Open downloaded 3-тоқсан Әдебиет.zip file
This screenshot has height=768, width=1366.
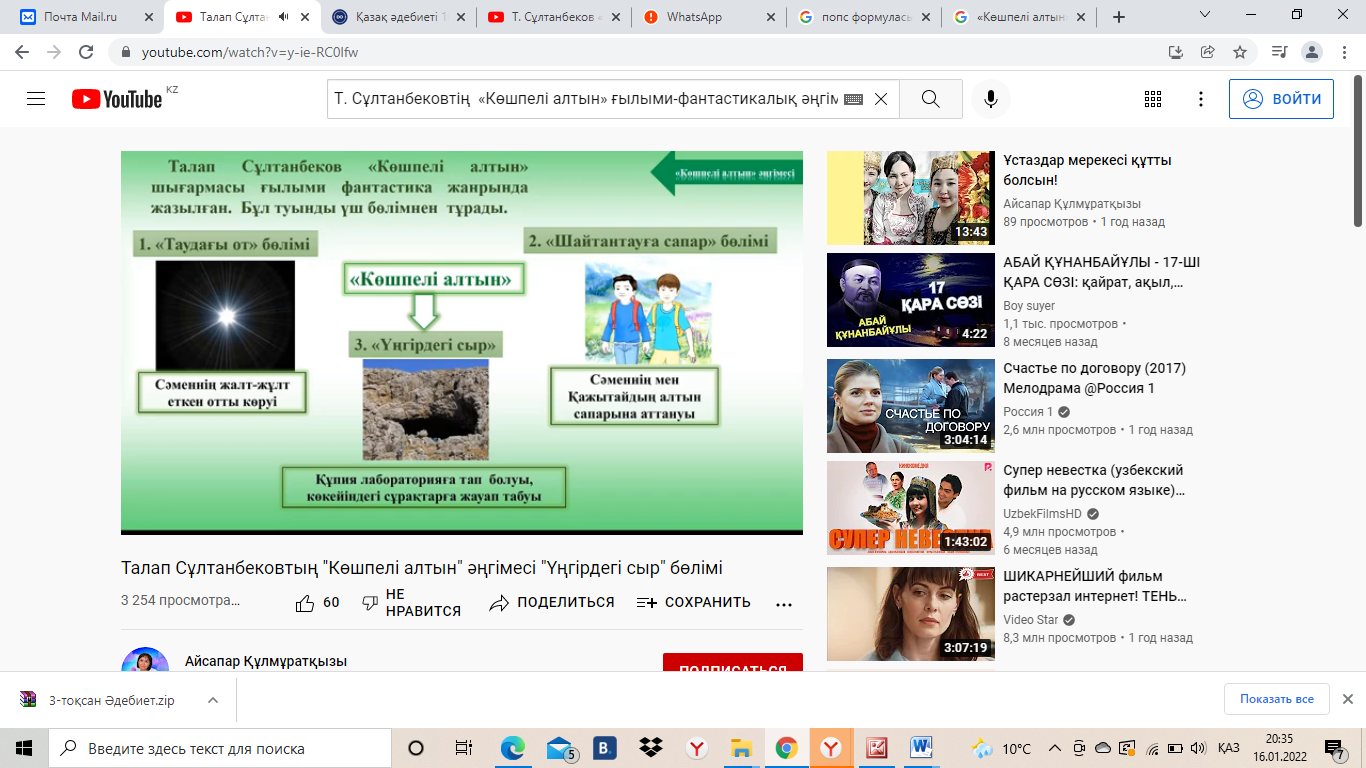110,700
